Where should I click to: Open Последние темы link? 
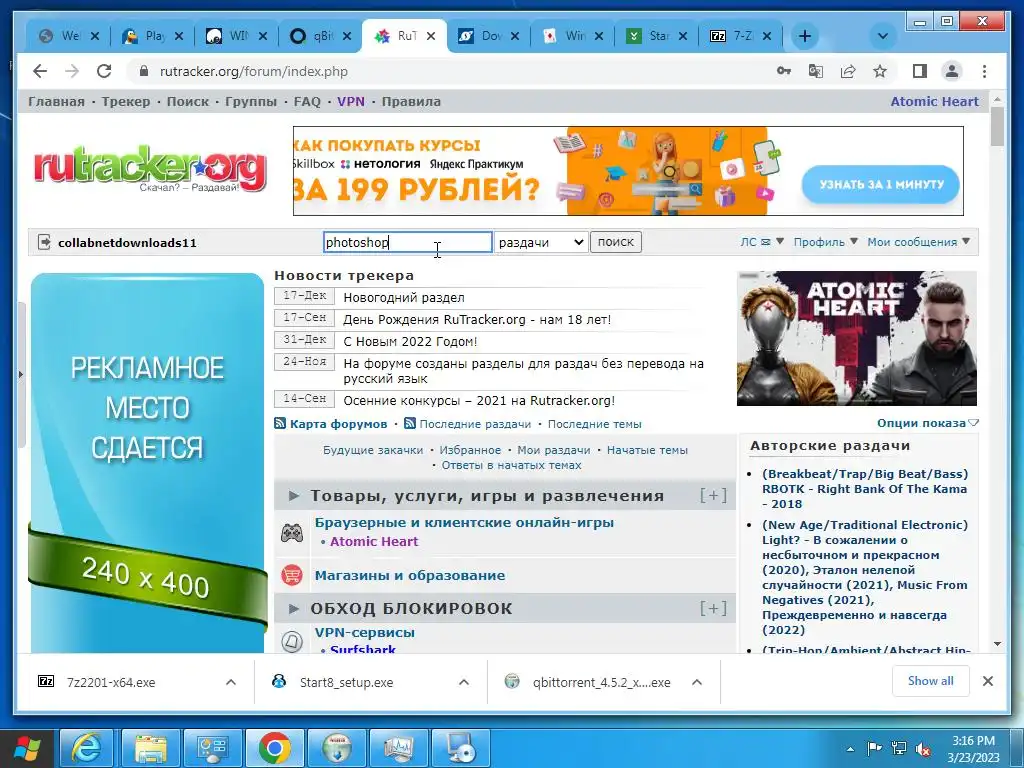coord(594,424)
